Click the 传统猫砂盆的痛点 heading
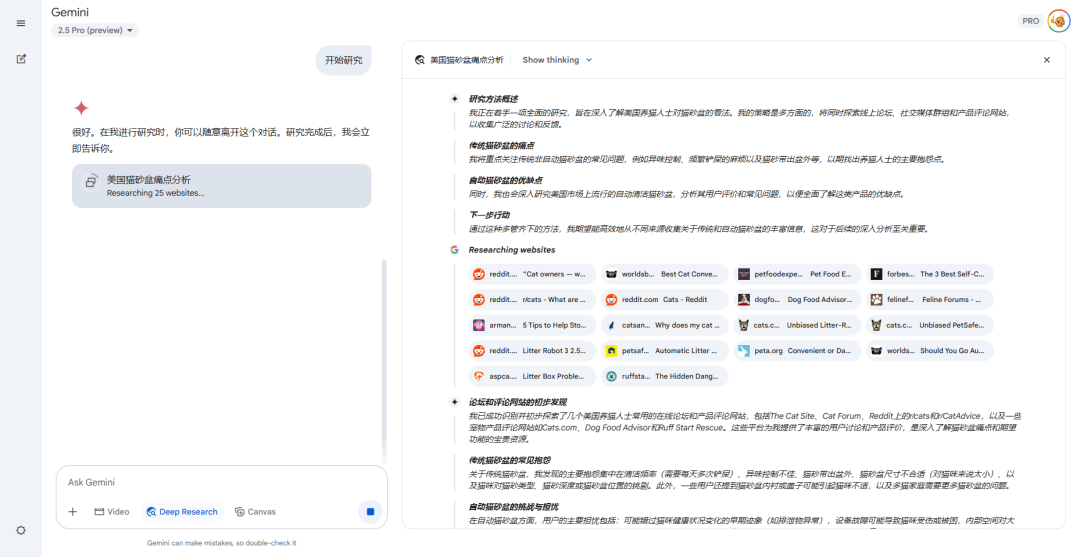The width and height of the screenshot is (1080, 557). [501, 146]
